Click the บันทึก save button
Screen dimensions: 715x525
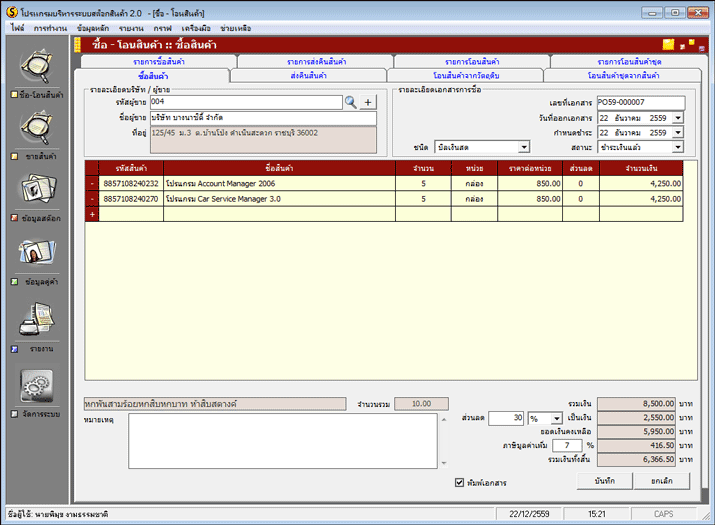605,481
